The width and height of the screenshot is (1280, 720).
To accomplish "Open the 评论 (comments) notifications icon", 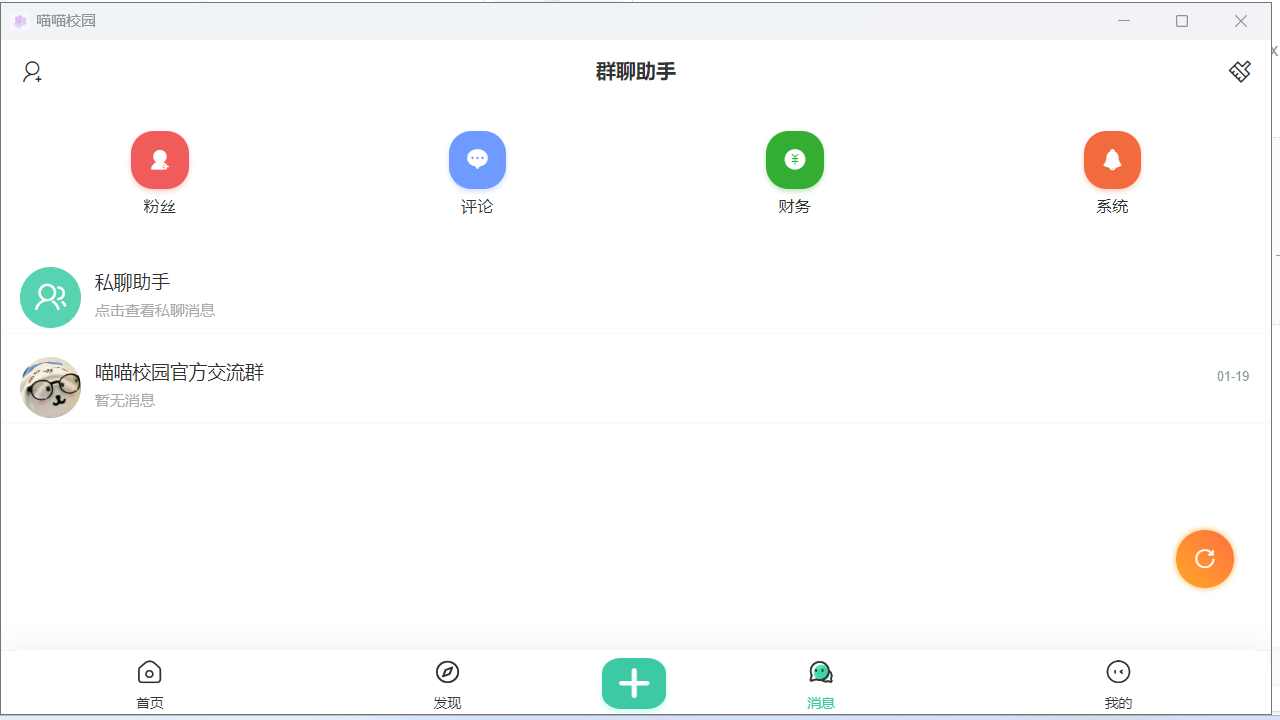I will (477, 159).
